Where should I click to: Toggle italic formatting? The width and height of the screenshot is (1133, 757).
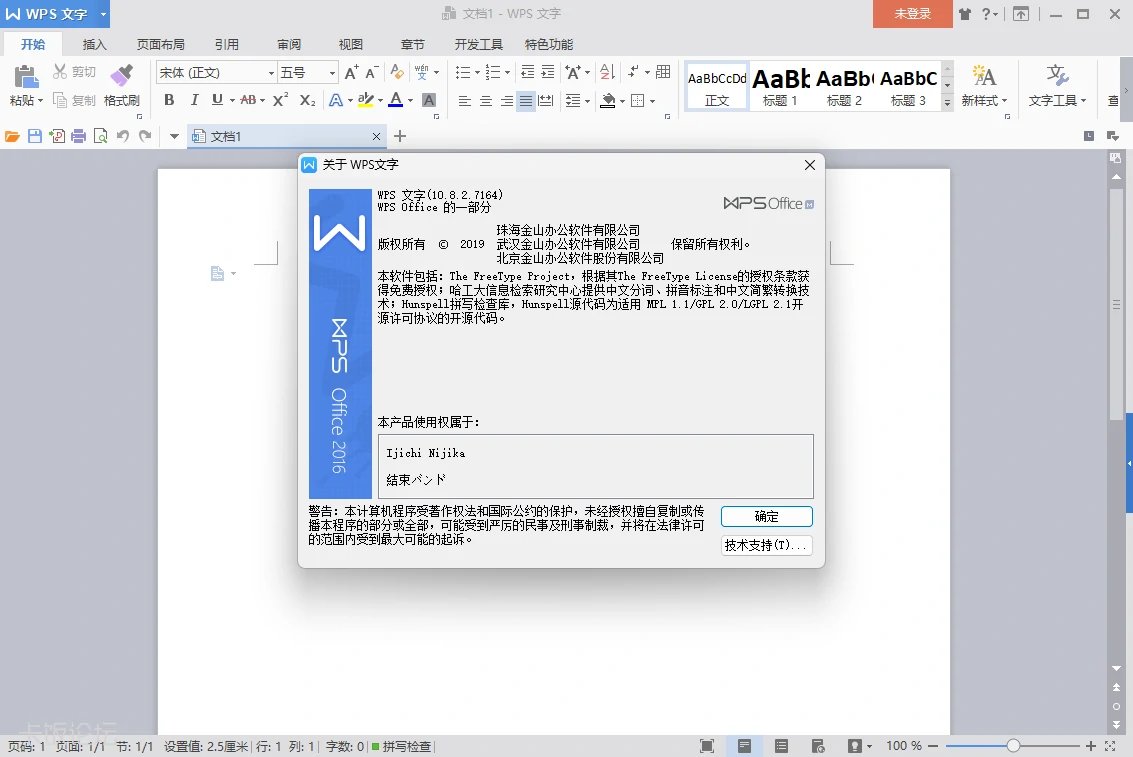point(193,101)
